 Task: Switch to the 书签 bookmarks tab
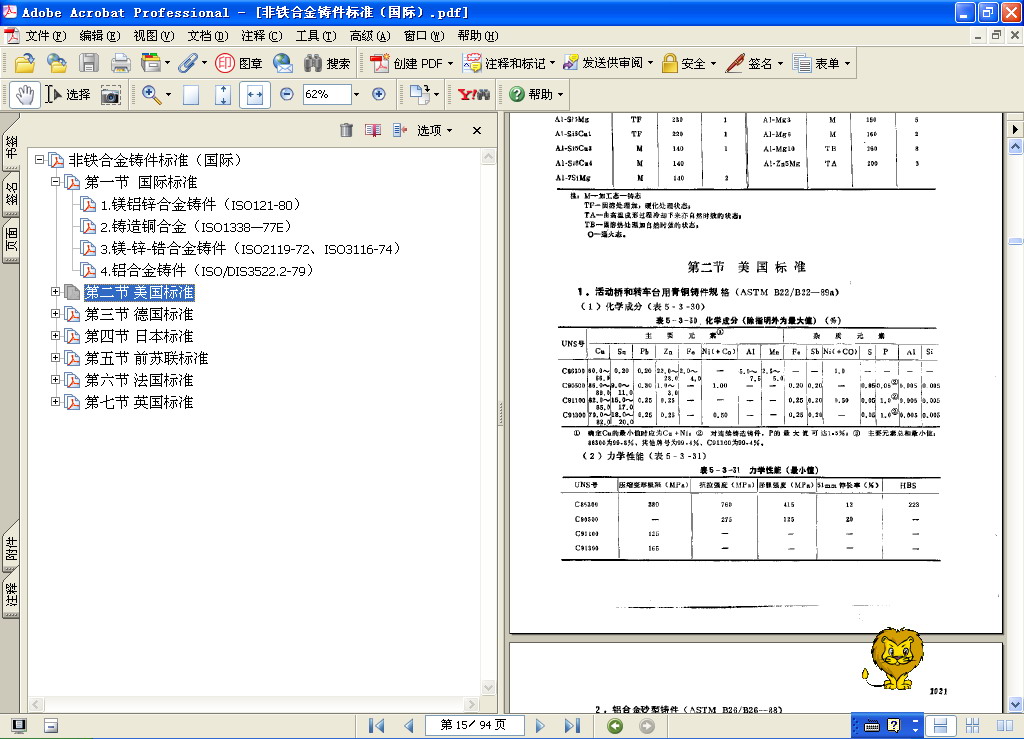pyautogui.click(x=11, y=144)
